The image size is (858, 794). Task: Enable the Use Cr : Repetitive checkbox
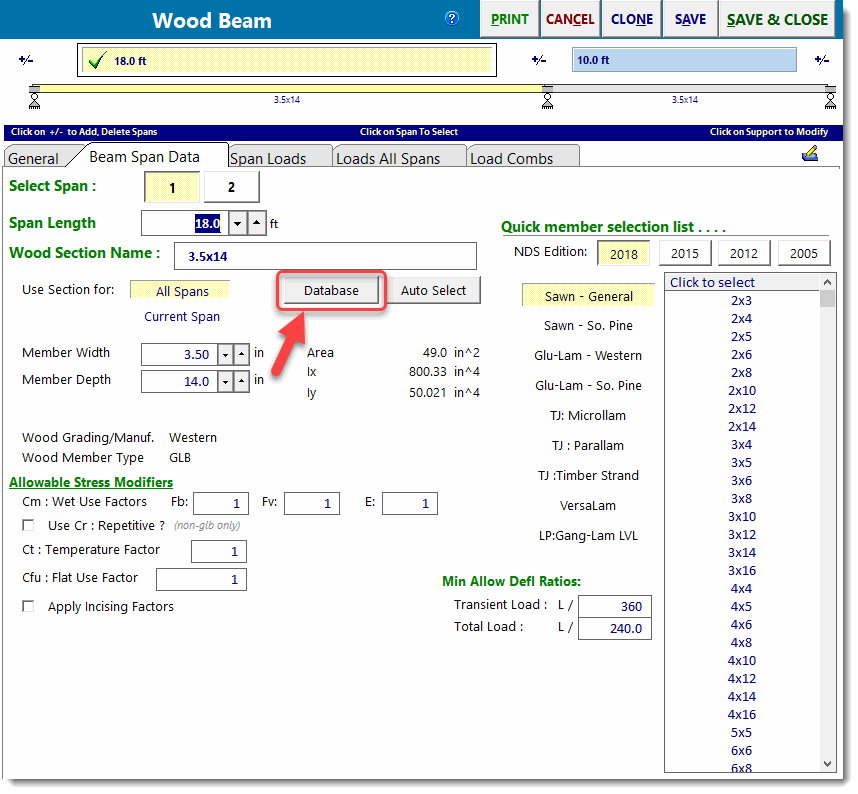tap(28, 525)
